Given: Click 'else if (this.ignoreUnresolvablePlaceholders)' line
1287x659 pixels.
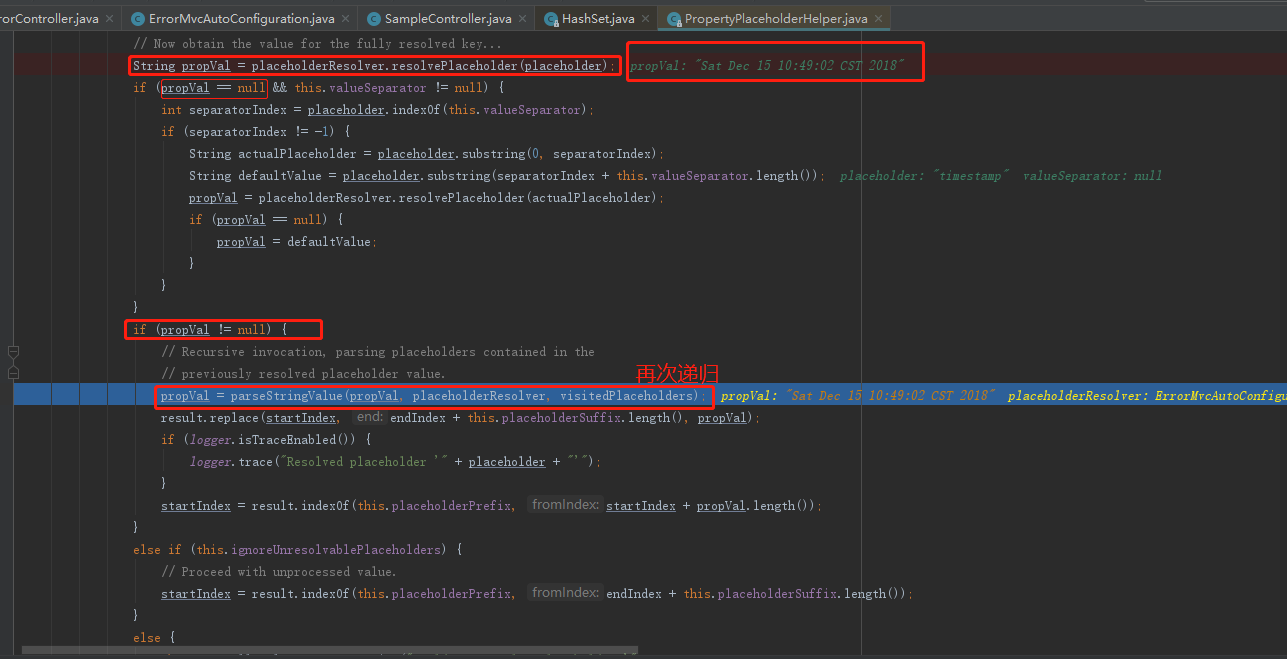Looking at the screenshot, I should point(297,550).
